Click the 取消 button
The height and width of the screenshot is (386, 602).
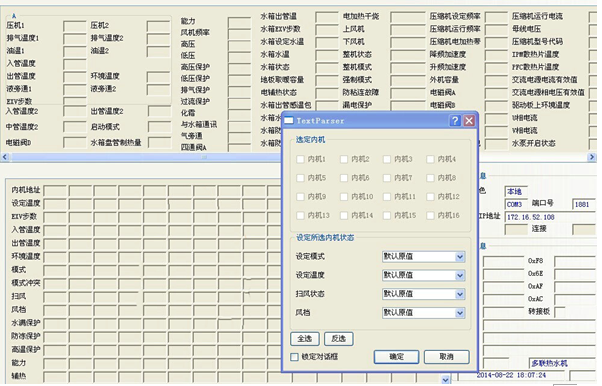447,357
